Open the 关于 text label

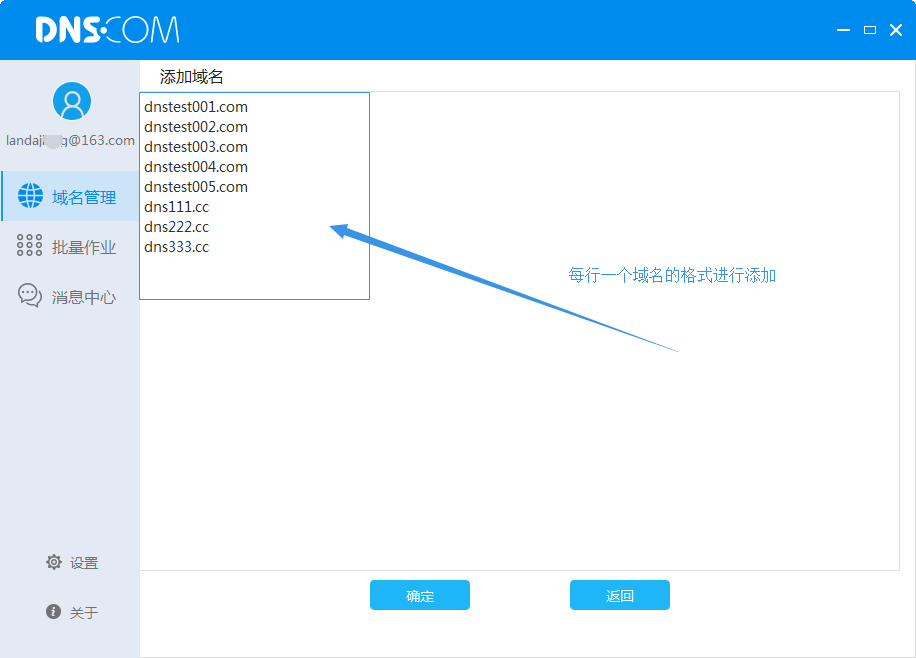(x=84, y=612)
